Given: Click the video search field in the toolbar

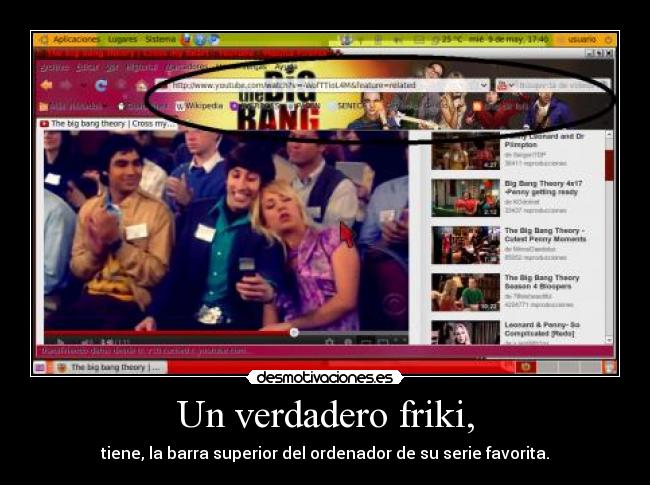Looking at the screenshot, I should [560, 85].
